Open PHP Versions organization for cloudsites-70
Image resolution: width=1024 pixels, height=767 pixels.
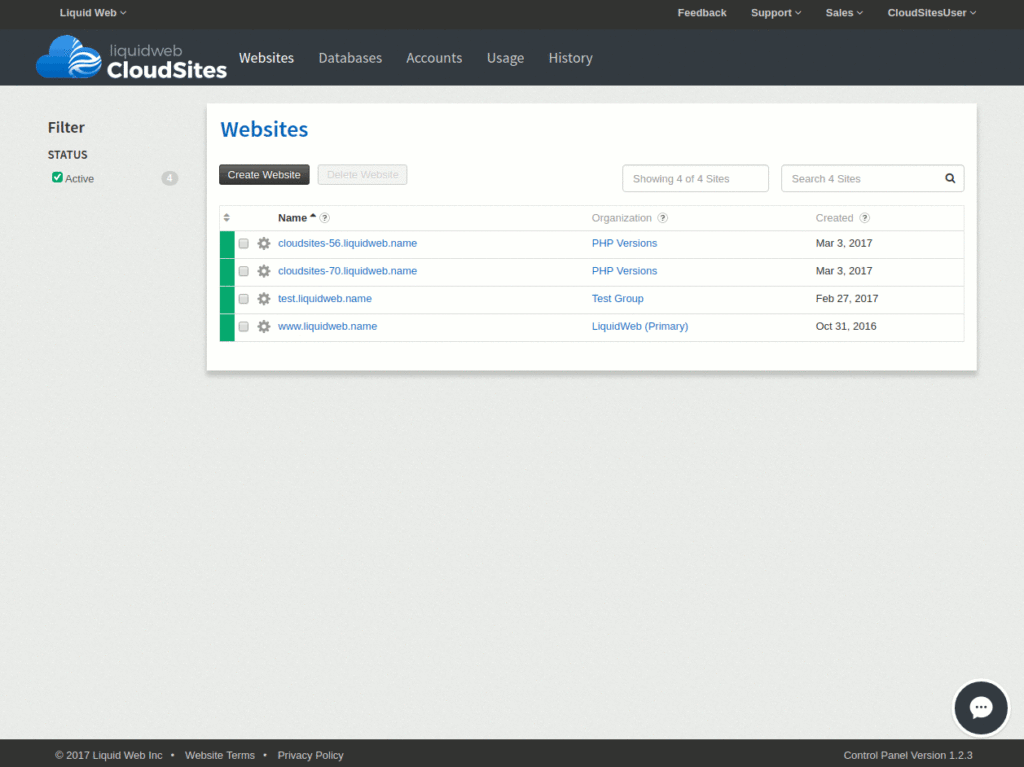[x=624, y=271]
